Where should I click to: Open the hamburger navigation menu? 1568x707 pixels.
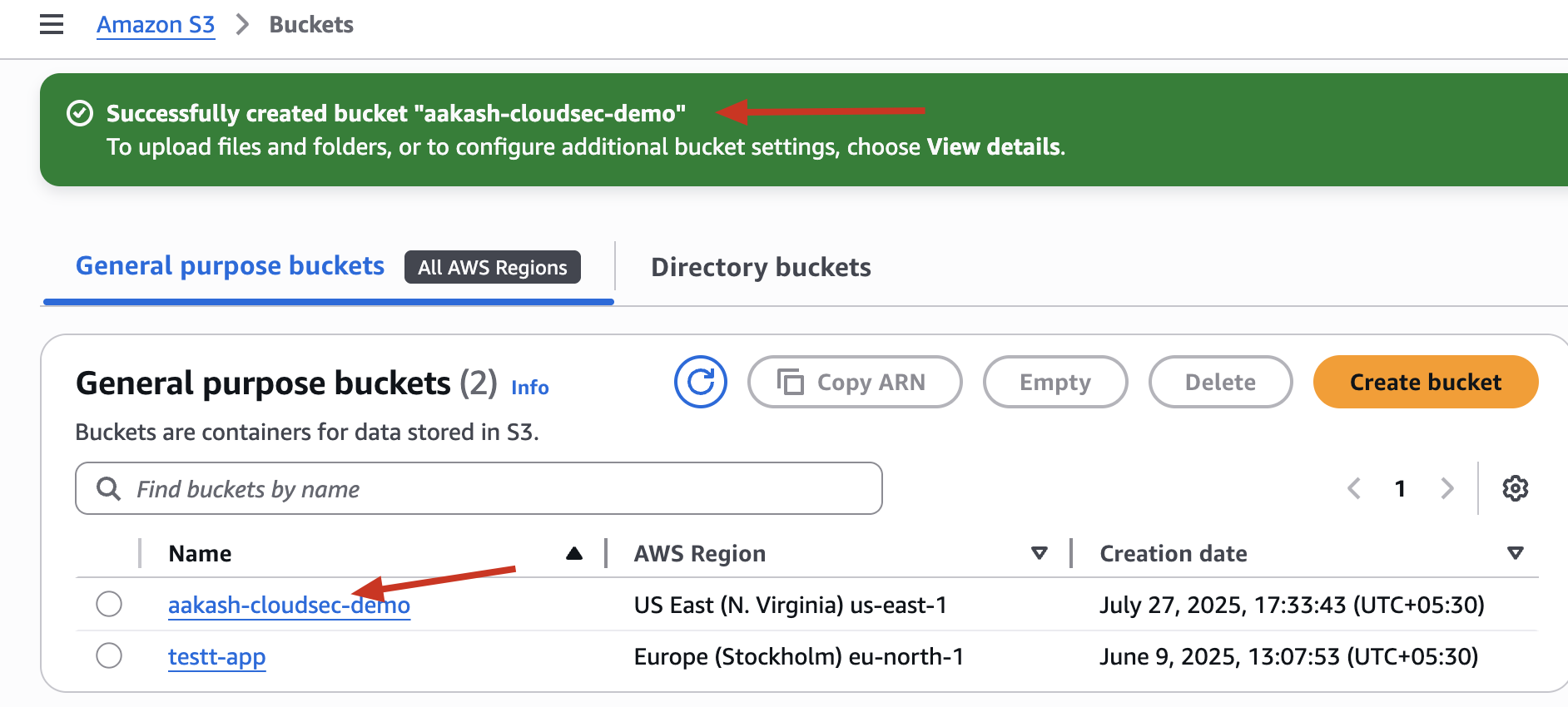pos(52,25)
